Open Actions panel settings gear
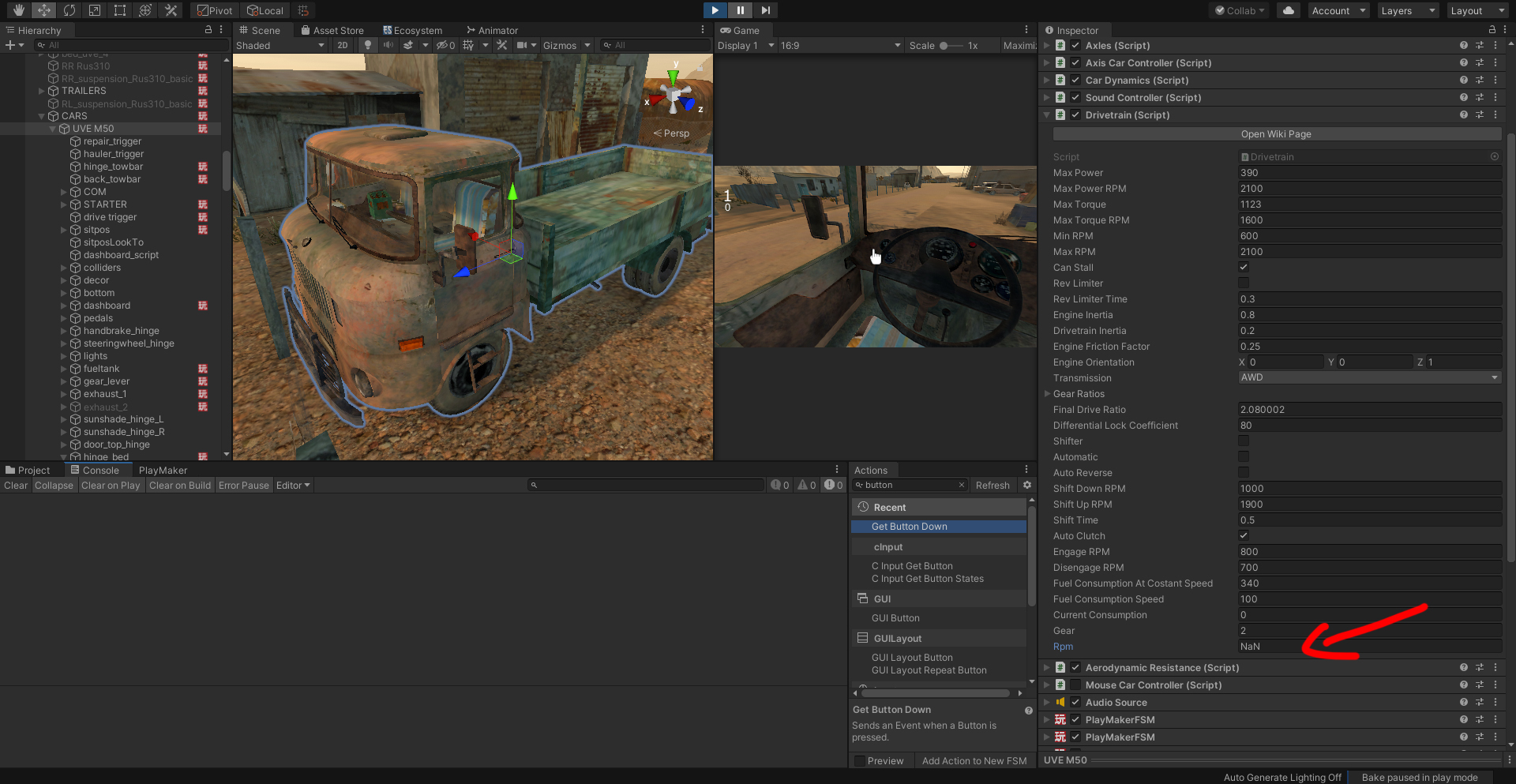 click(x=1026, y=485)
